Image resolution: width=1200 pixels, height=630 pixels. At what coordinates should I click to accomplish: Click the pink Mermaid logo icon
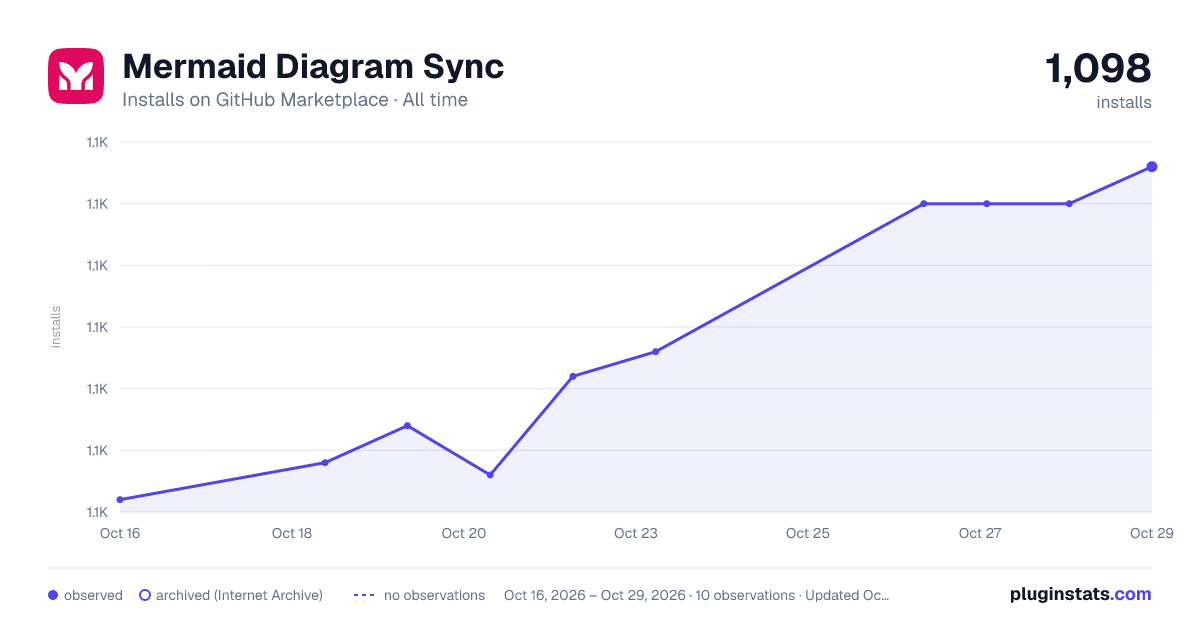coord(76,76)
